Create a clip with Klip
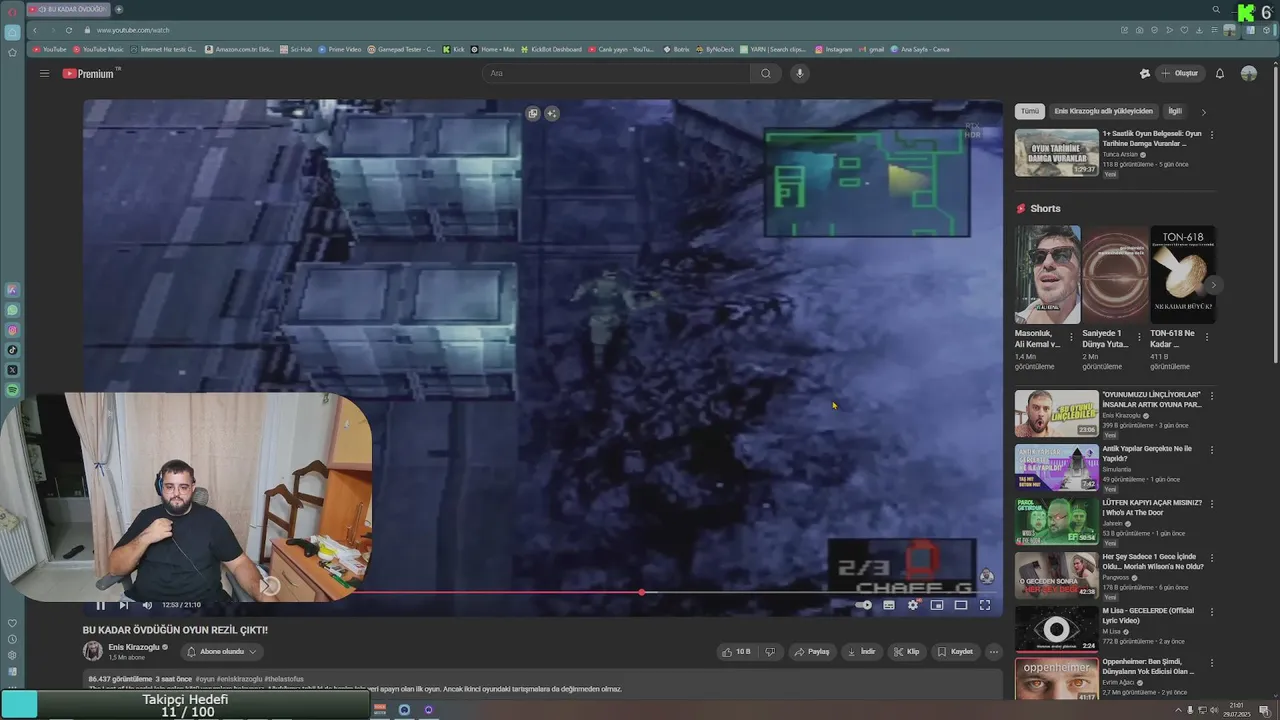The width and height of the screenshot is (1280, 720). point(907,652)
